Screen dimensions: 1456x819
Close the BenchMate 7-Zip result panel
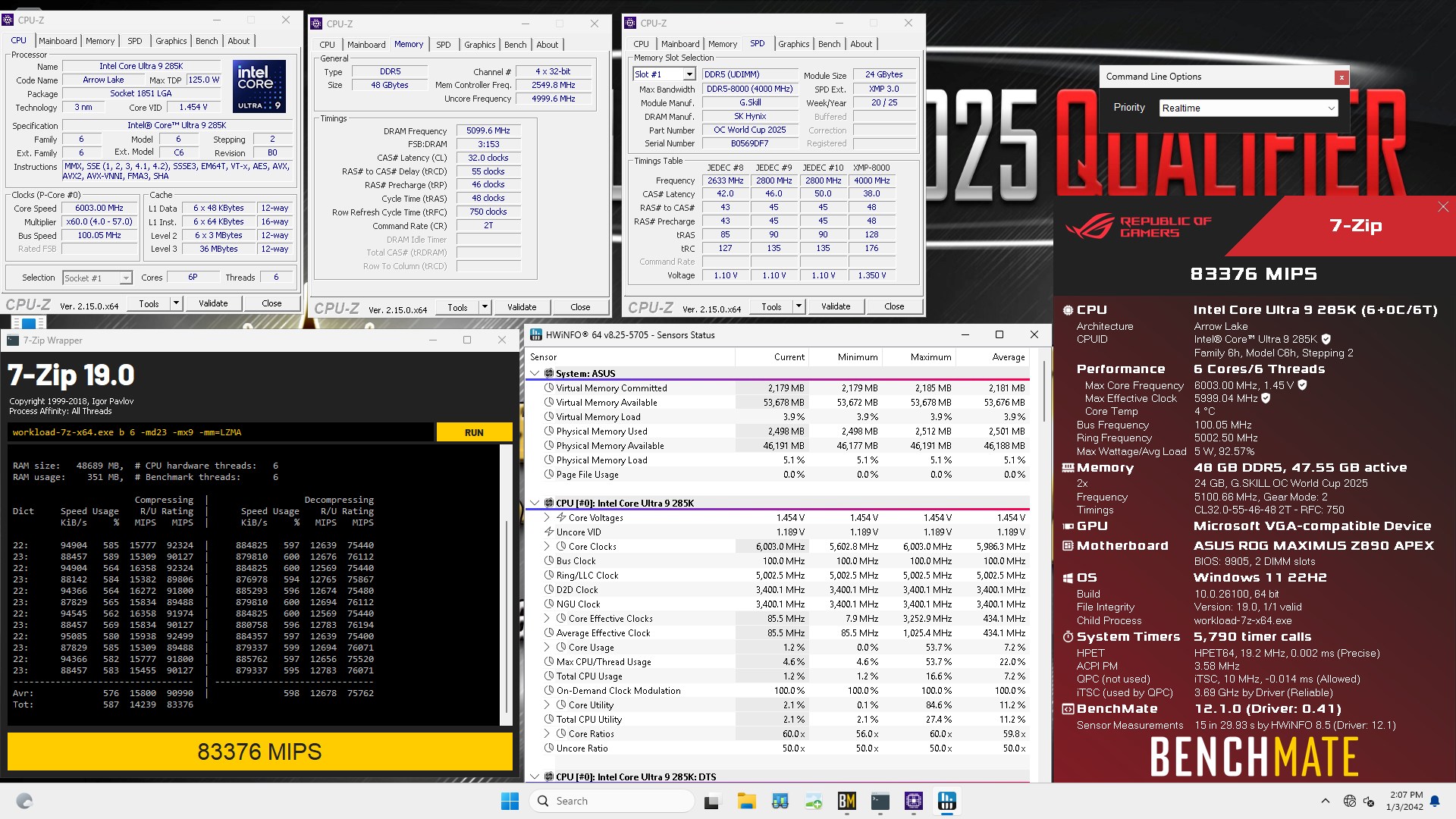click(1442, 207)
